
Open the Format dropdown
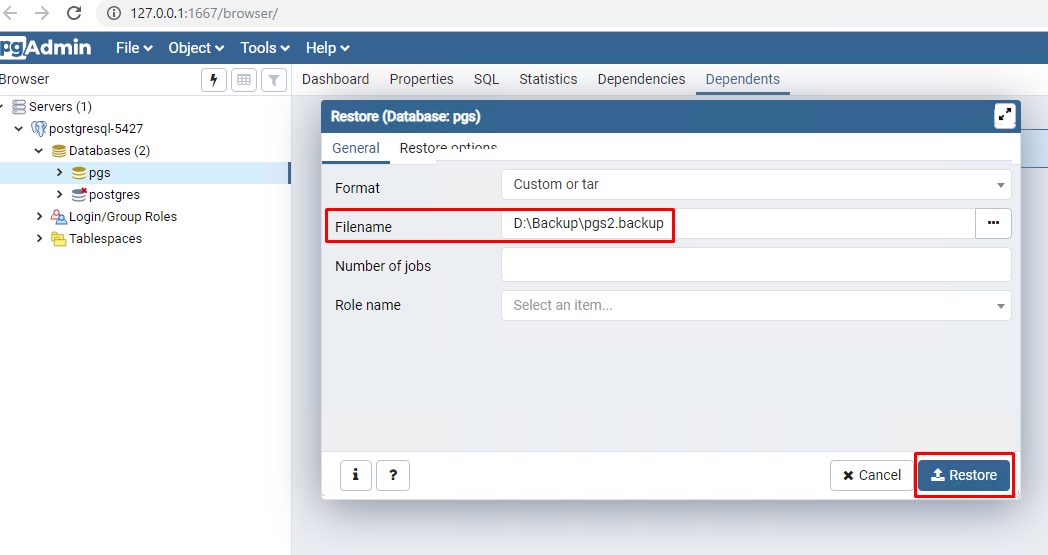[x=755, y=185]
